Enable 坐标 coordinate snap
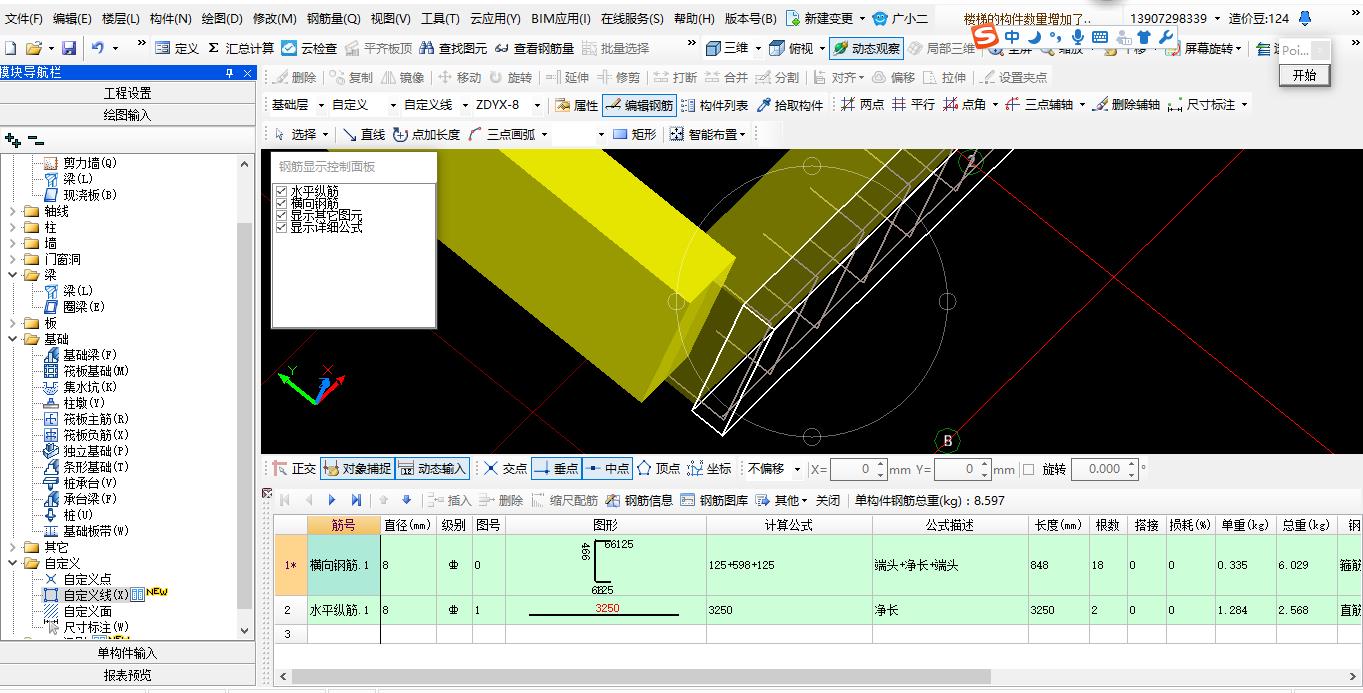This screenshot has height=693, width=1363. click(709, 468)
